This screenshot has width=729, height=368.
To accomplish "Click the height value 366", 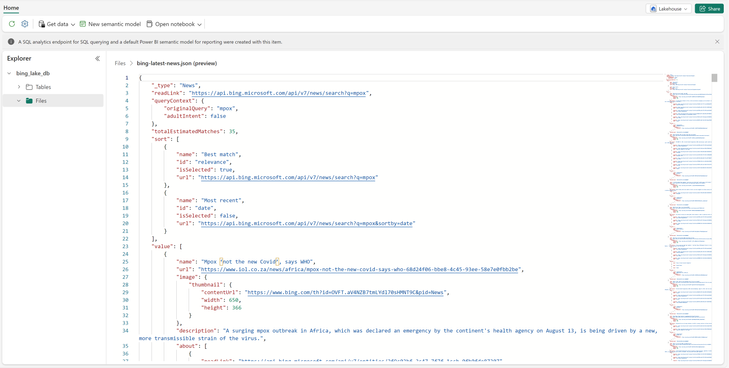I will point(236,308).
